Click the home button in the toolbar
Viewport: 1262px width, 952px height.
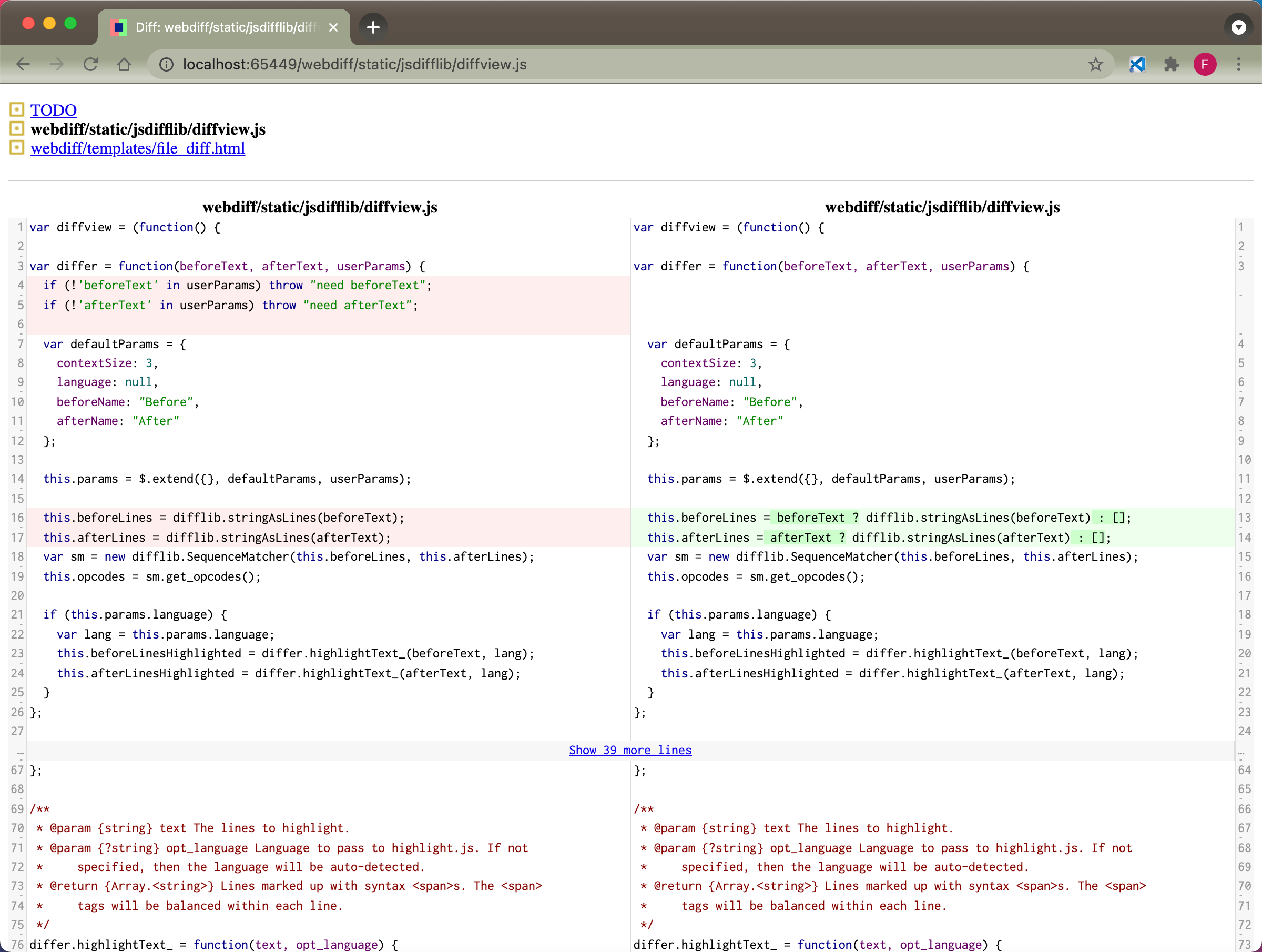point(125,64)
